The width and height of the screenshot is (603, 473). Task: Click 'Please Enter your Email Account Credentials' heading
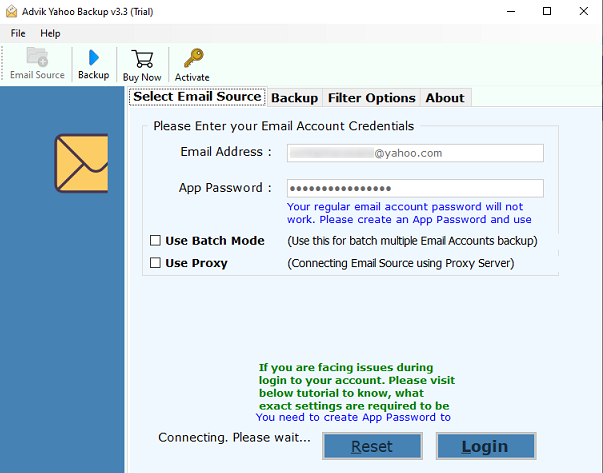click(x=283, y=126)
